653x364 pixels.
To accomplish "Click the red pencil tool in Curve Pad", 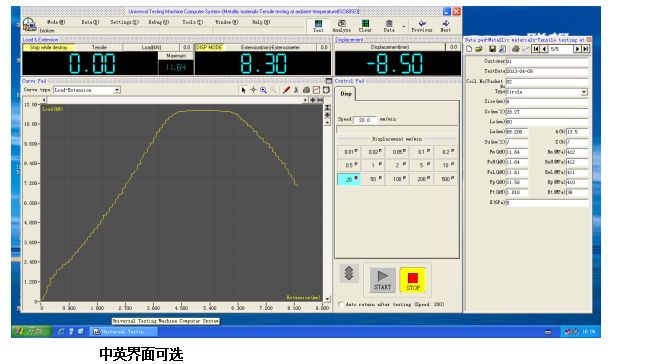I will click(x=286, y=90).
